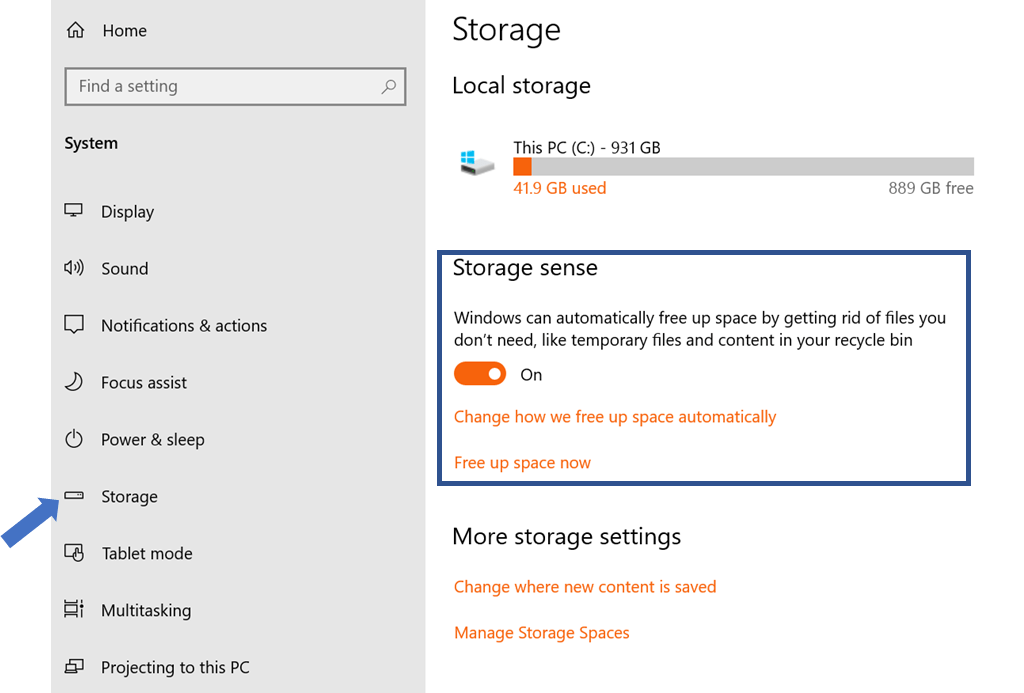Click the Notifications & actions icon

(74, 325)
